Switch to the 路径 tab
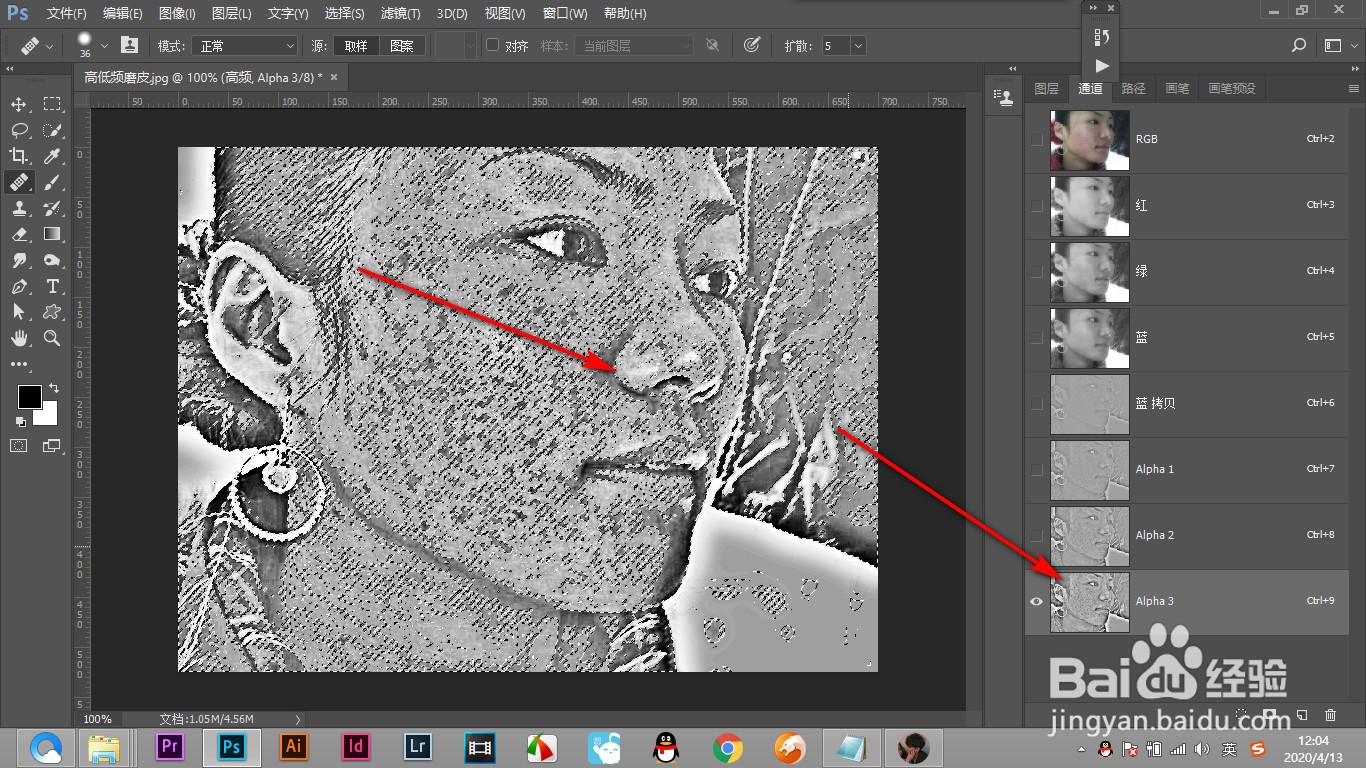 pos(1133,88)
